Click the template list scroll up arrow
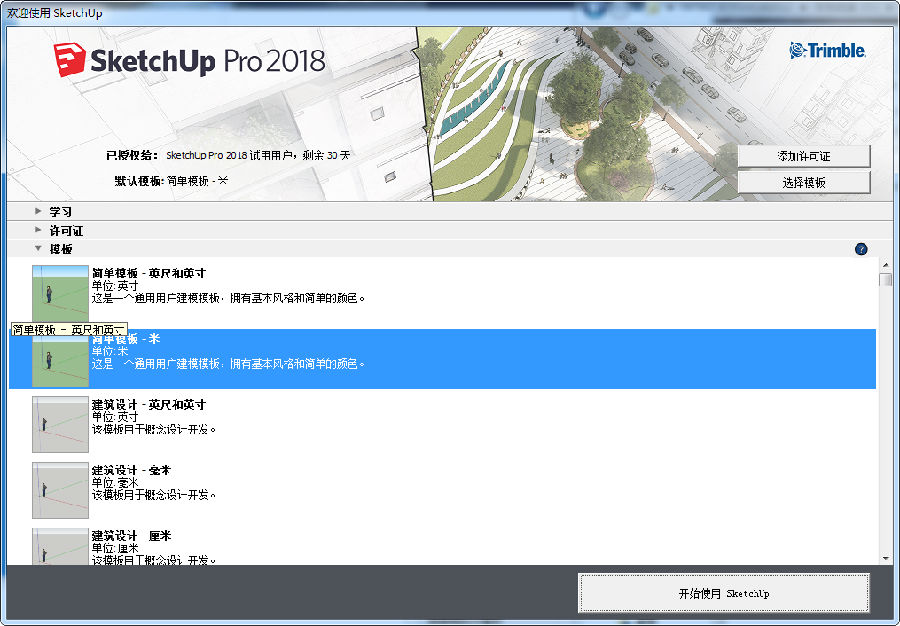 [x=886, y=265]
